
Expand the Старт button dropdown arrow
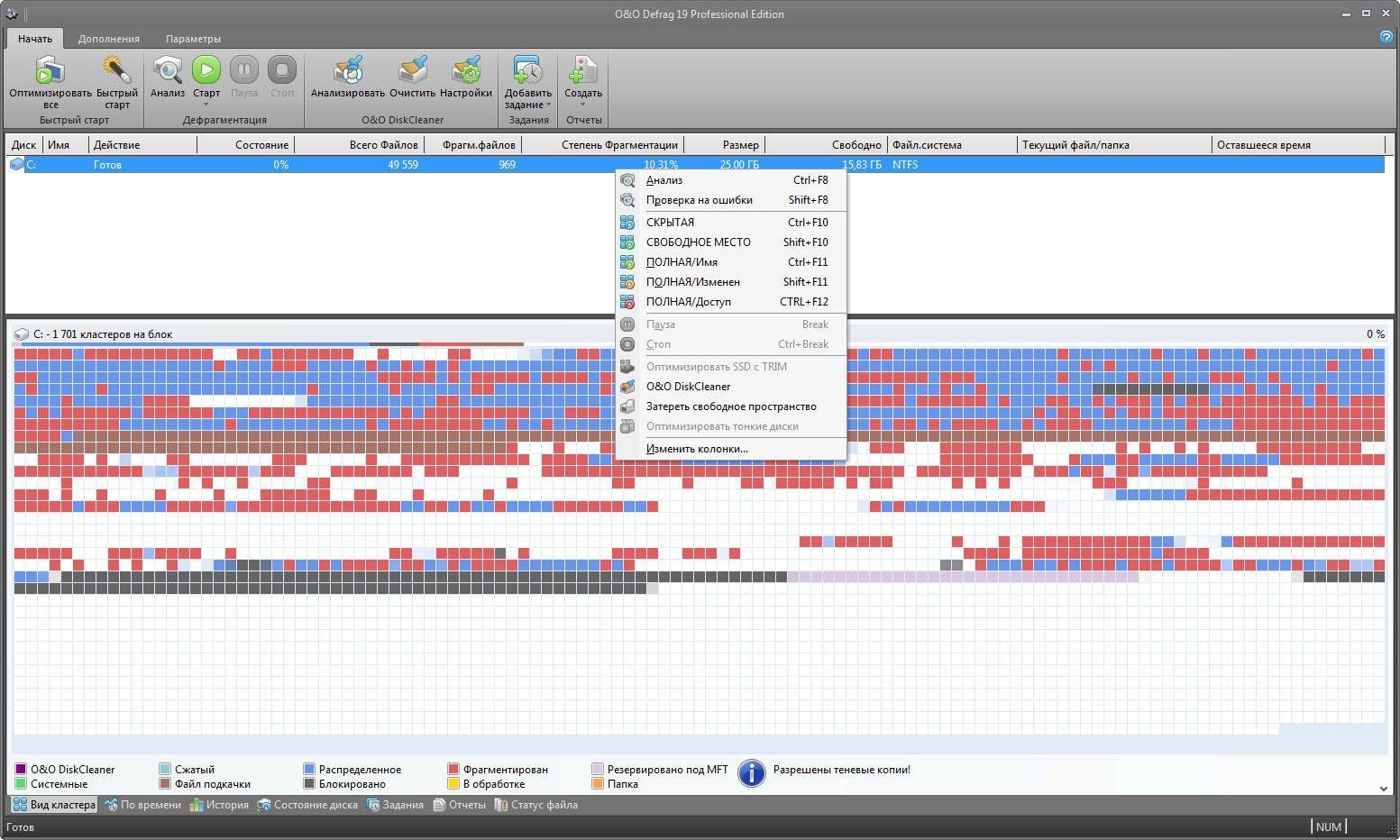click(206, 105)
